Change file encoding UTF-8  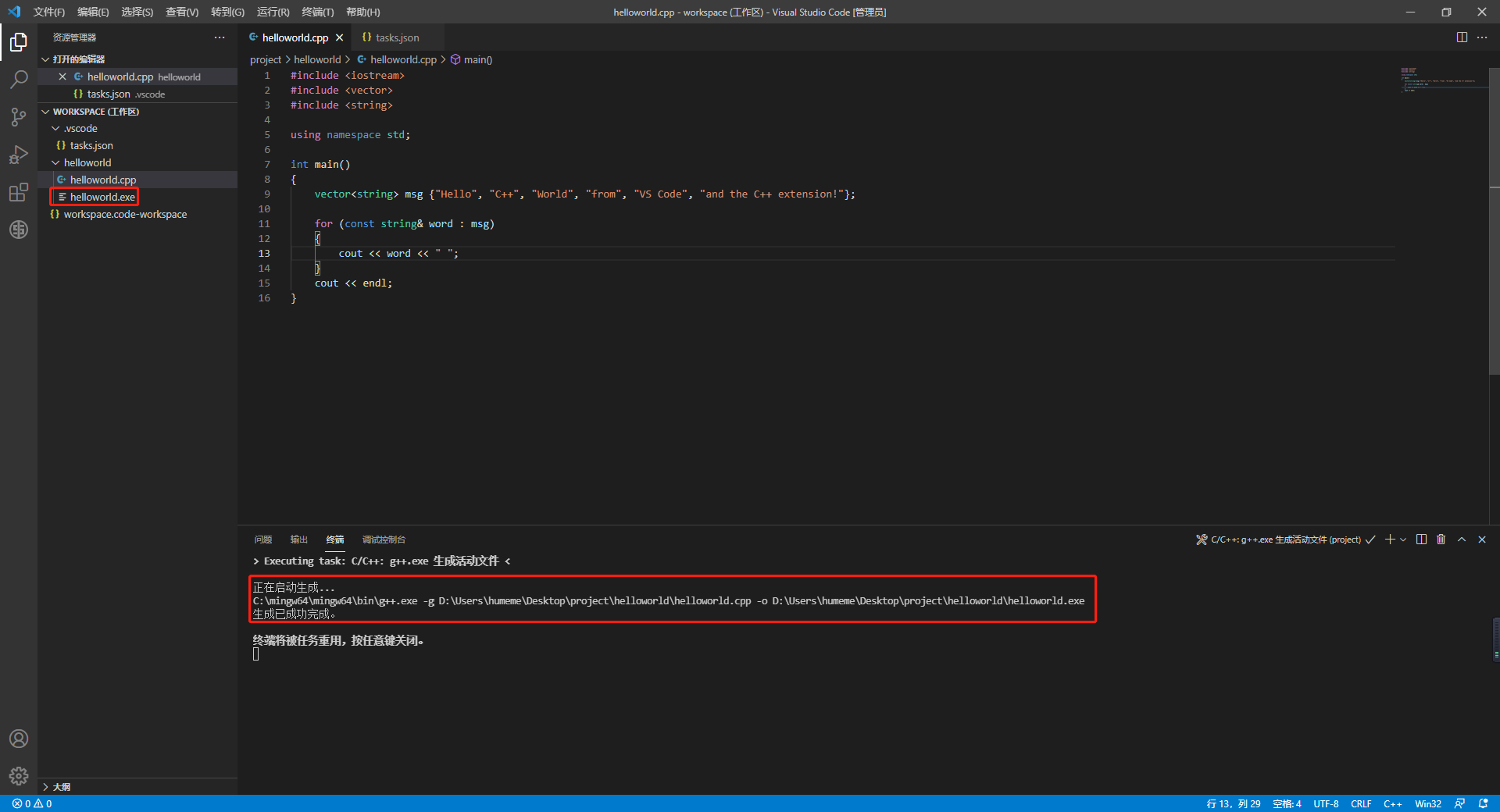(x=1326, y=803)
